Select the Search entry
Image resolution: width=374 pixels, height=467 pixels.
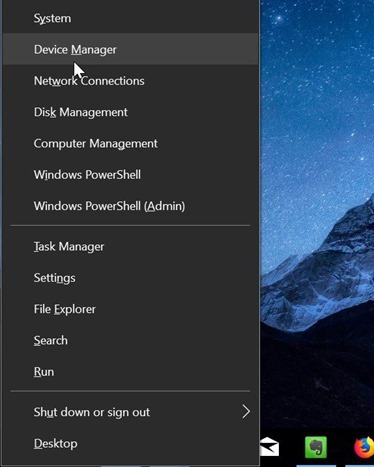click(x=131, y=340)
